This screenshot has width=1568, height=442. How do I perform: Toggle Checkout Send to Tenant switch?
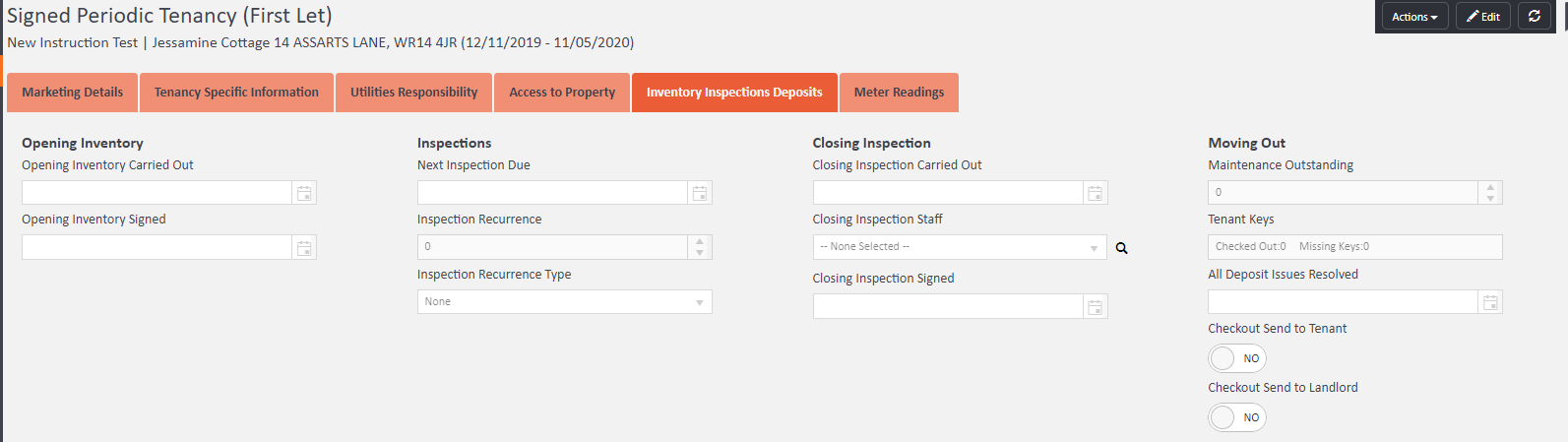click(1236, 358)
